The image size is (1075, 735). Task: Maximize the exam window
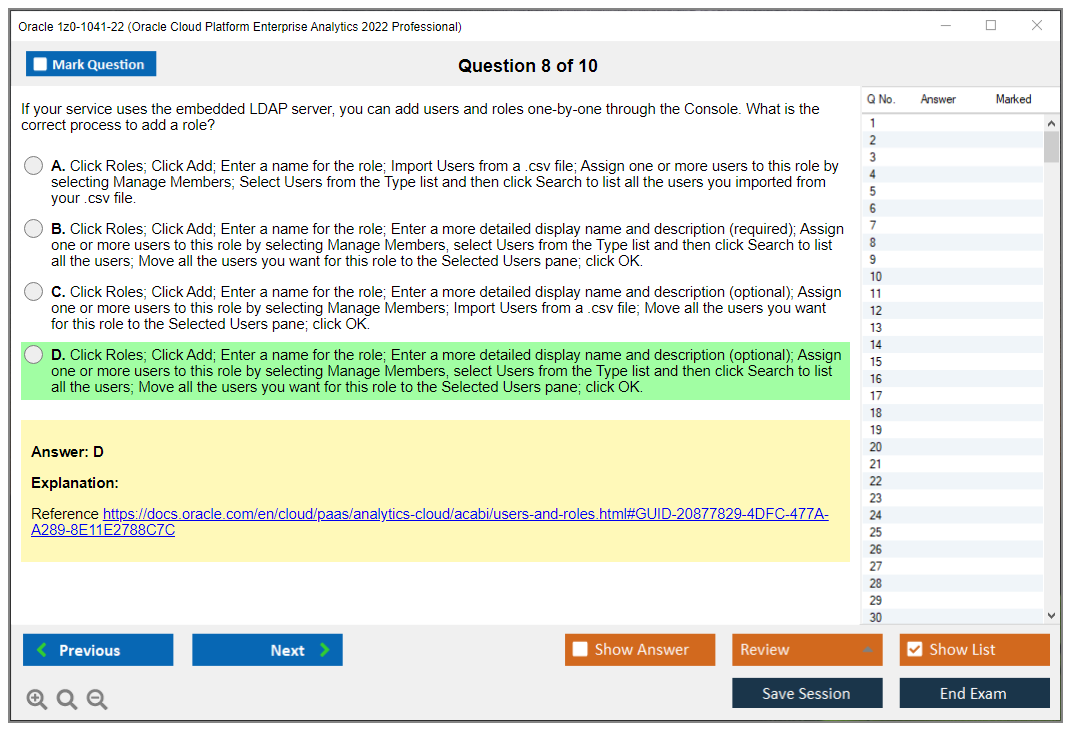[x=991, y=26]
